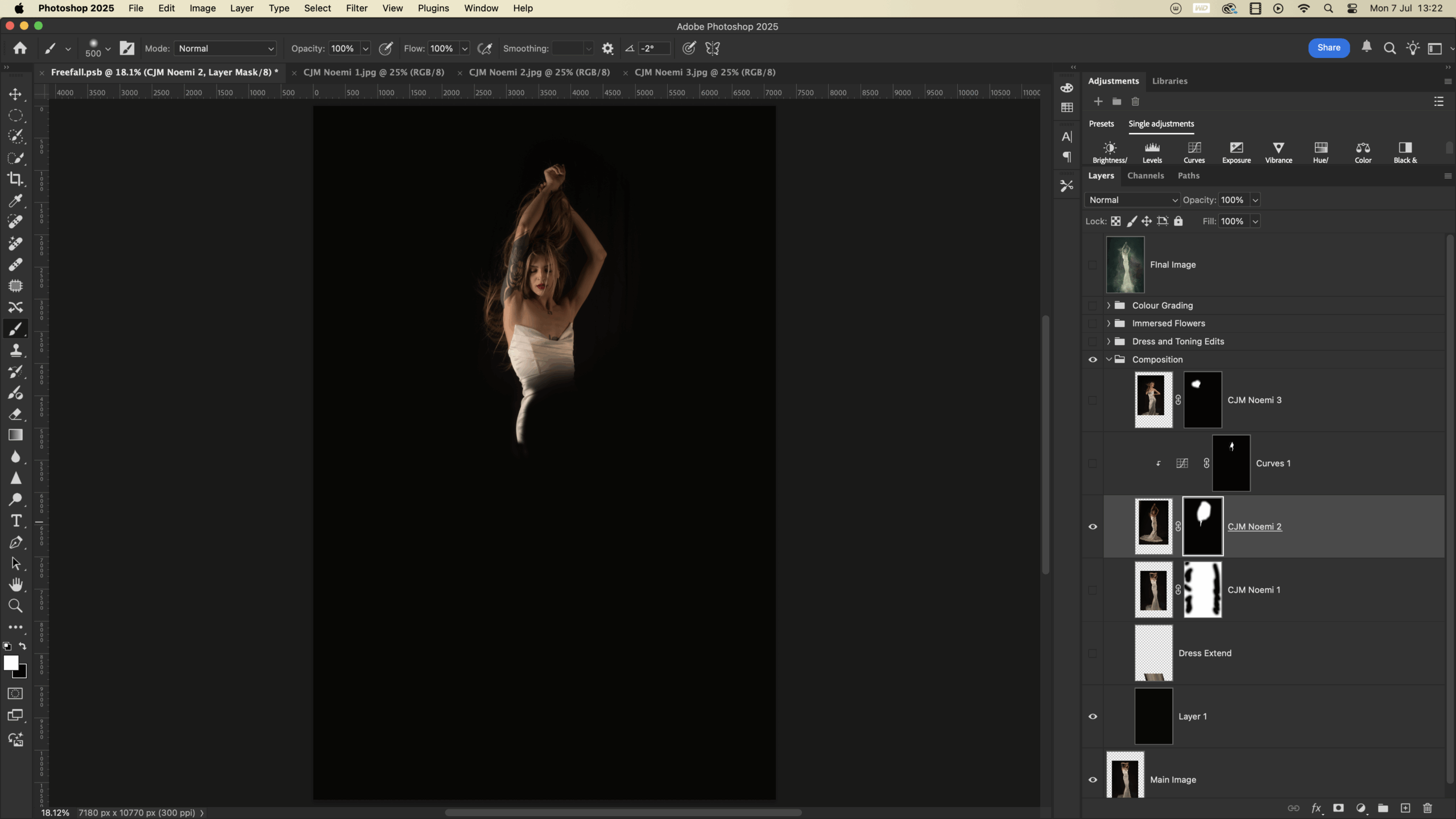The height and width of the screenshot is (819, 1456).
Task: Hide the Layer 1 layer
Action: (x=1093, y=717)
